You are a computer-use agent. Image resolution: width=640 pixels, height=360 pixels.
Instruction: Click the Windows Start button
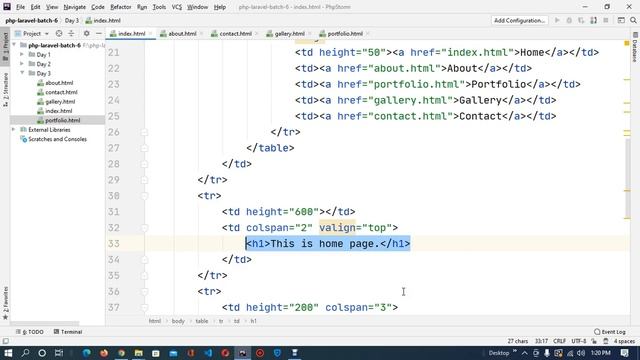tap(8, 353)
